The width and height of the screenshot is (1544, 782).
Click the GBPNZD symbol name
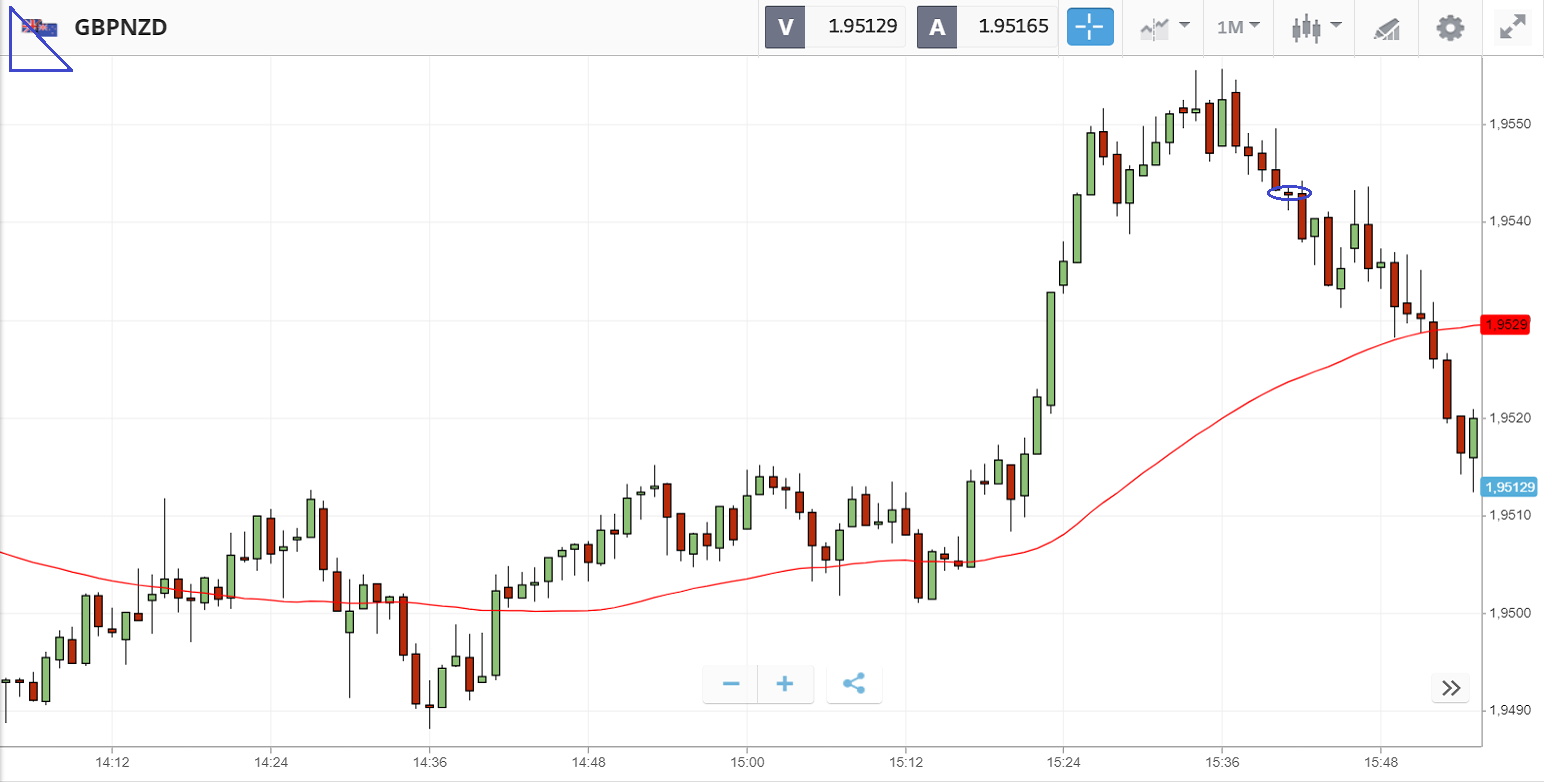coord(120,27)
